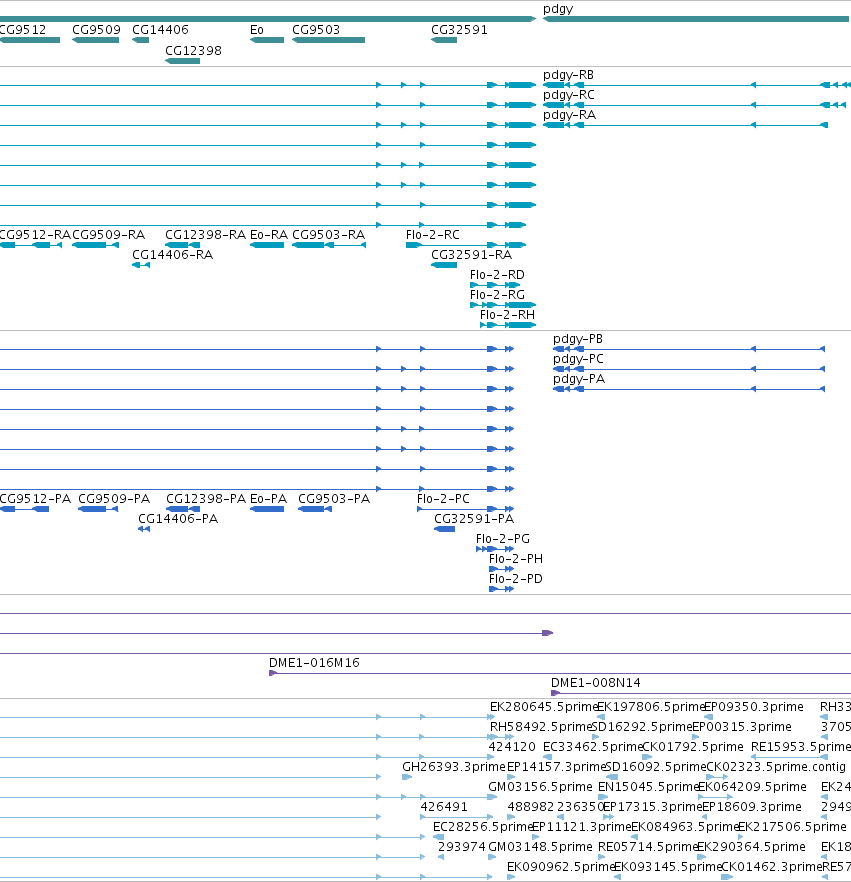Click the EP00315.3prime EST label
This screenshot has height=882, width=851.
pos(742,727)
